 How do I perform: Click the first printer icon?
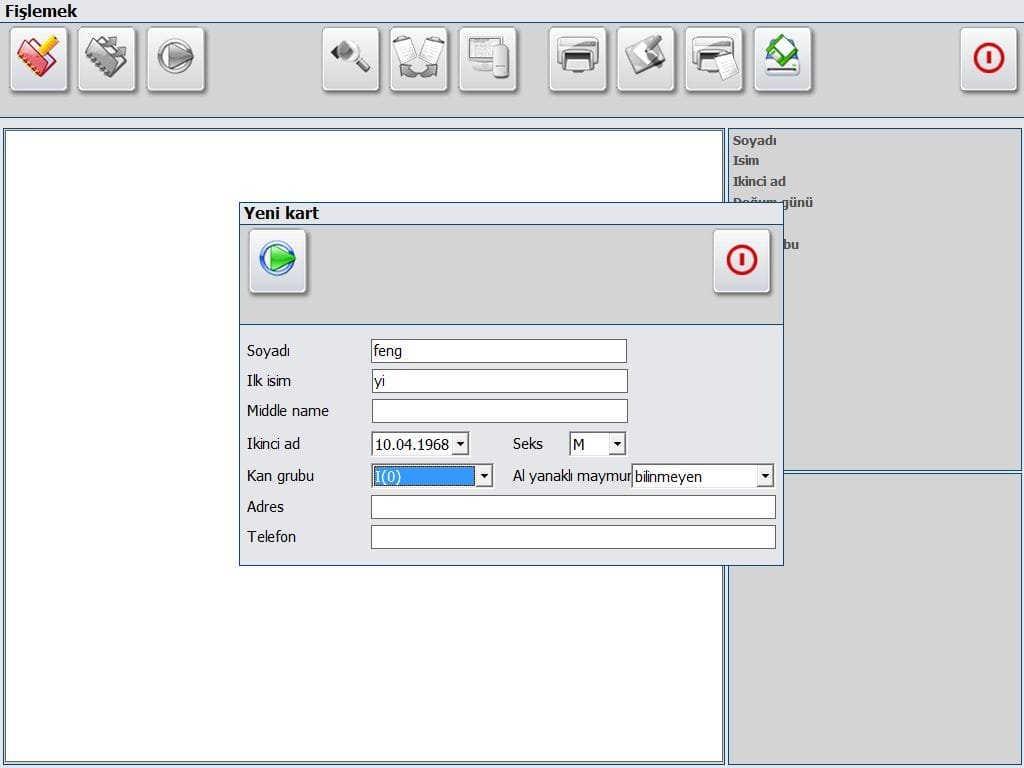[x=578, y=59]
